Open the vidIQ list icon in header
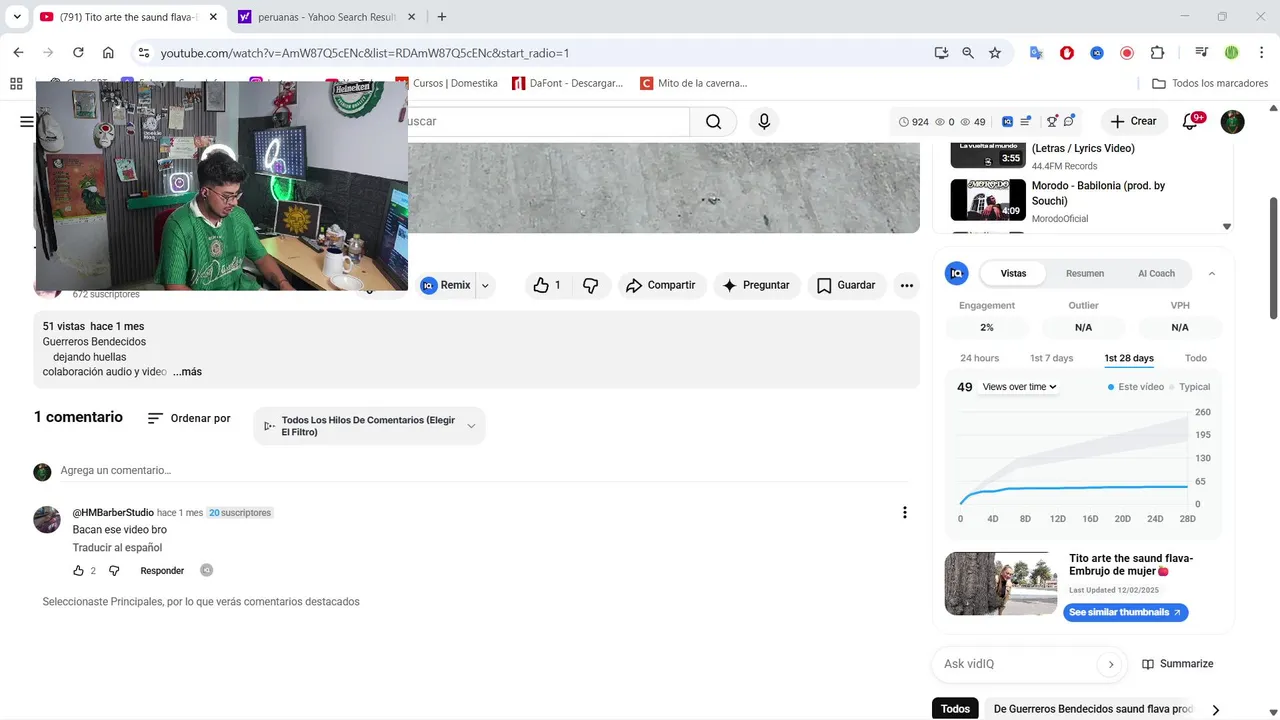The height and width of the screenshot is (720, 1280). click(x=1026, y=122)
